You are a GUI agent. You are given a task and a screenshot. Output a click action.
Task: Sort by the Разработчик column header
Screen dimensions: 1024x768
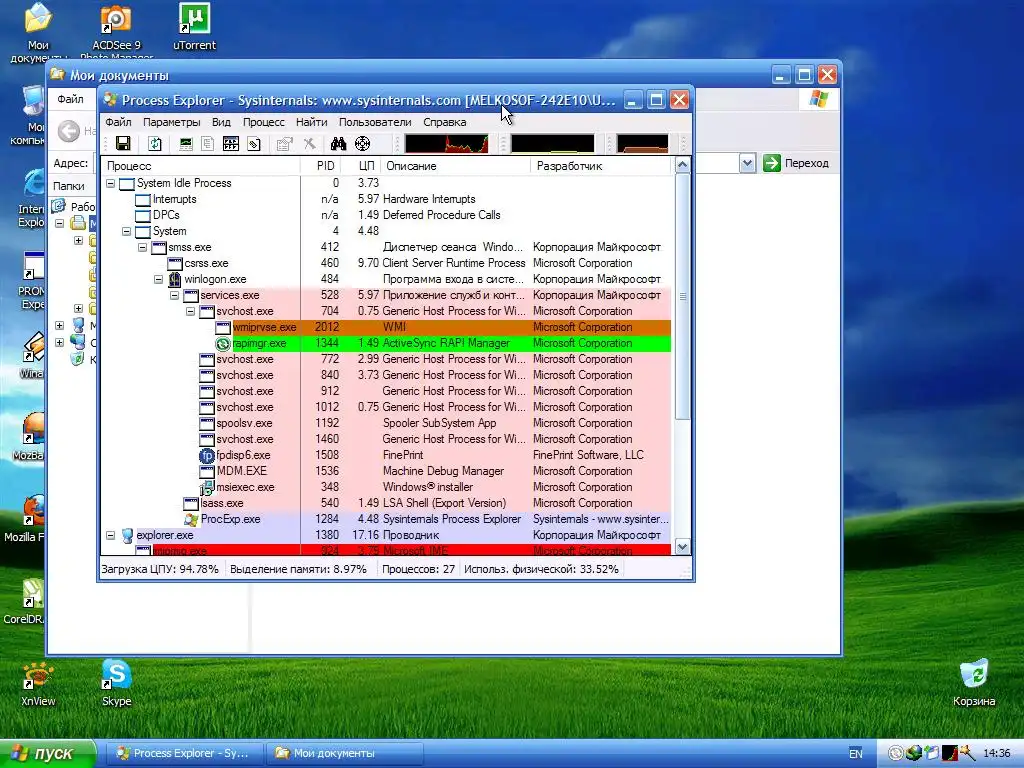[x=602, y=166]
